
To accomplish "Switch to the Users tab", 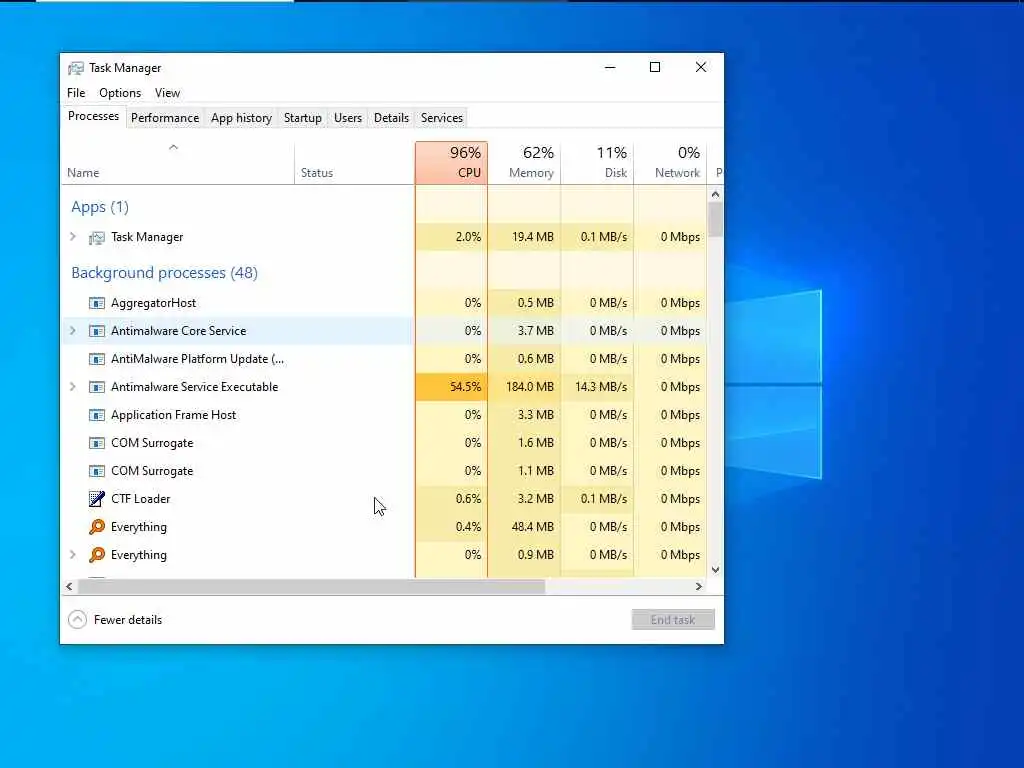I will (x=347, y=118).
